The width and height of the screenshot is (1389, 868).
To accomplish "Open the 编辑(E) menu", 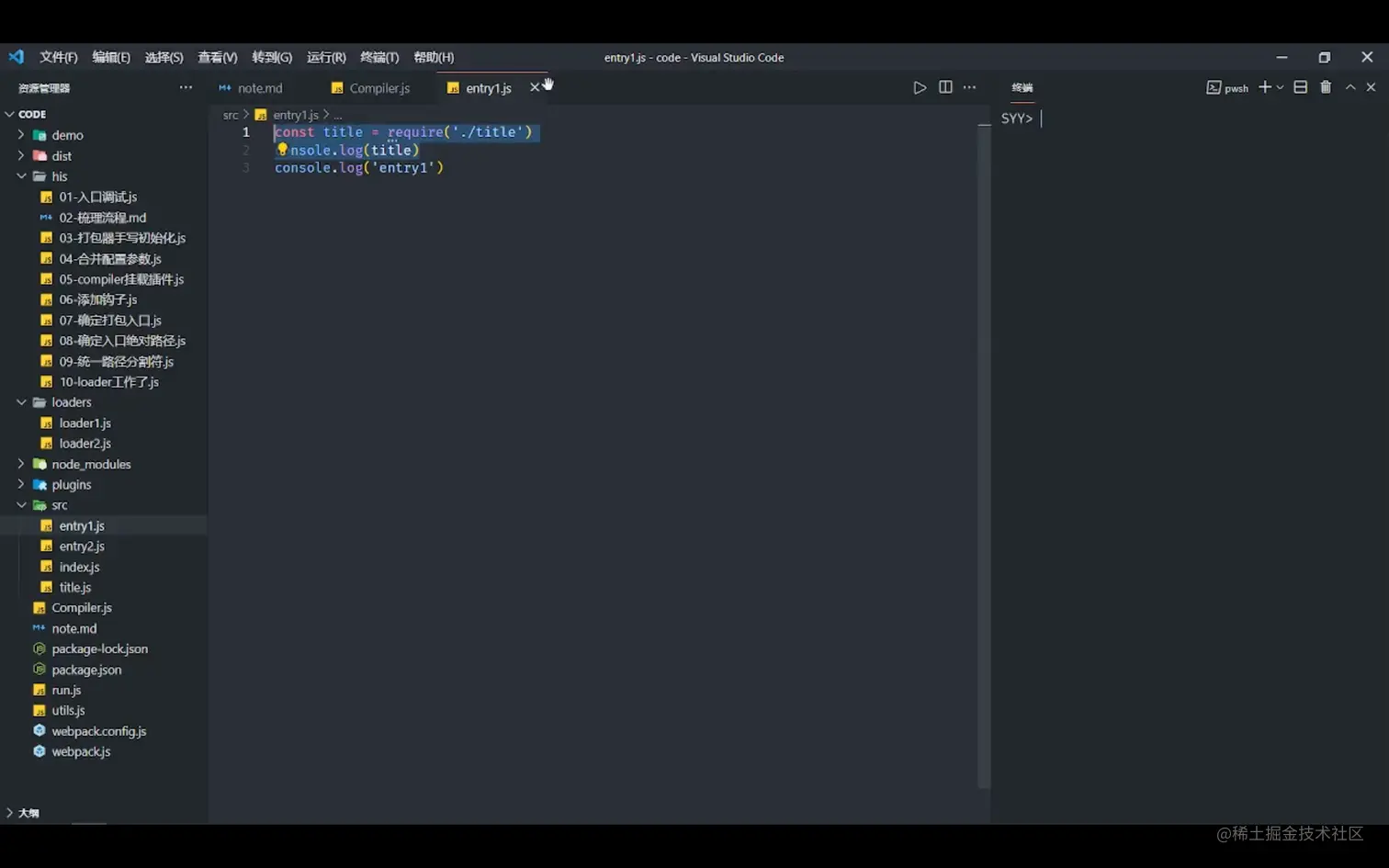I will [x=111, y=57].
